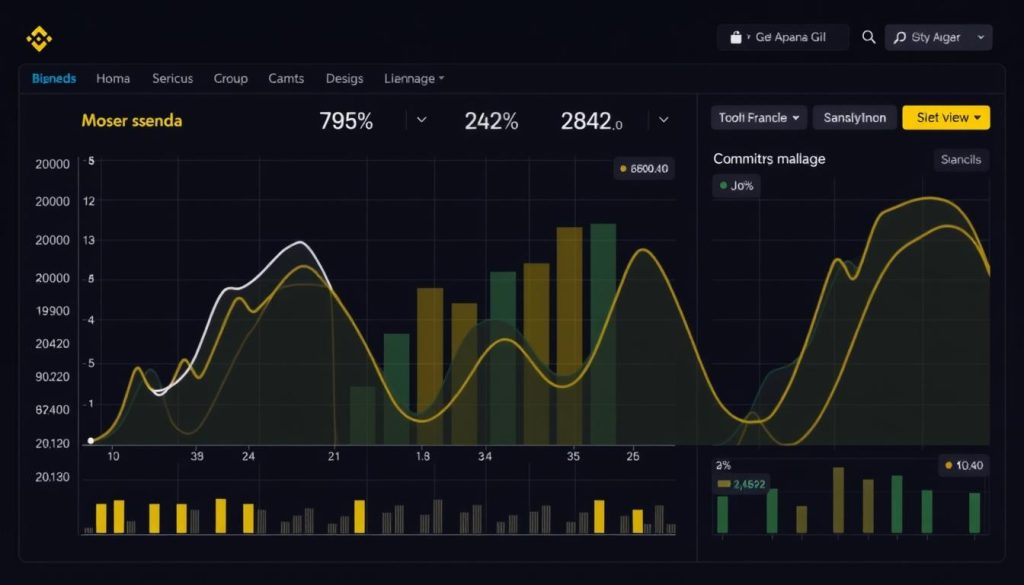Expand the chevron next to 2842
This screenshot has height=585, width=1024.
pyautogui.click(x=664, y=119)
